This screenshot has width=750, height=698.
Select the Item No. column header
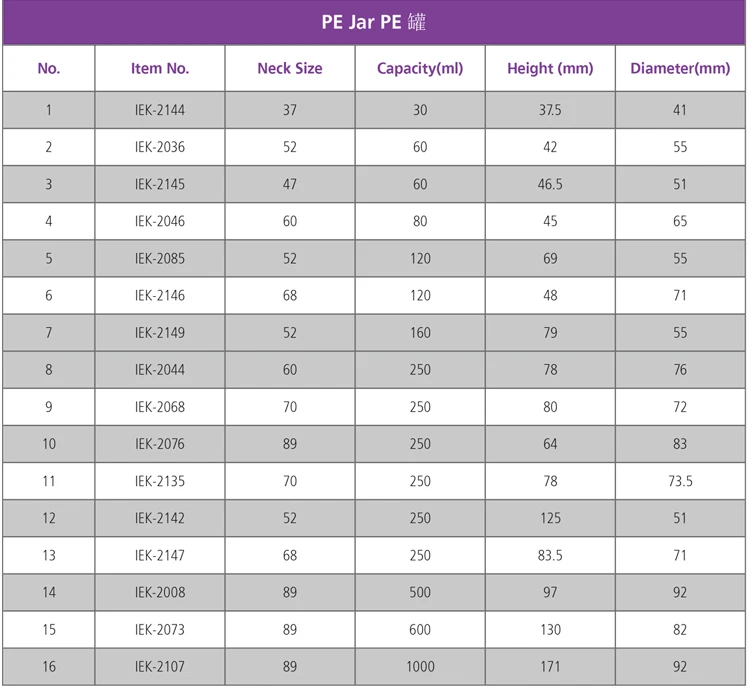tap(160, 69)
